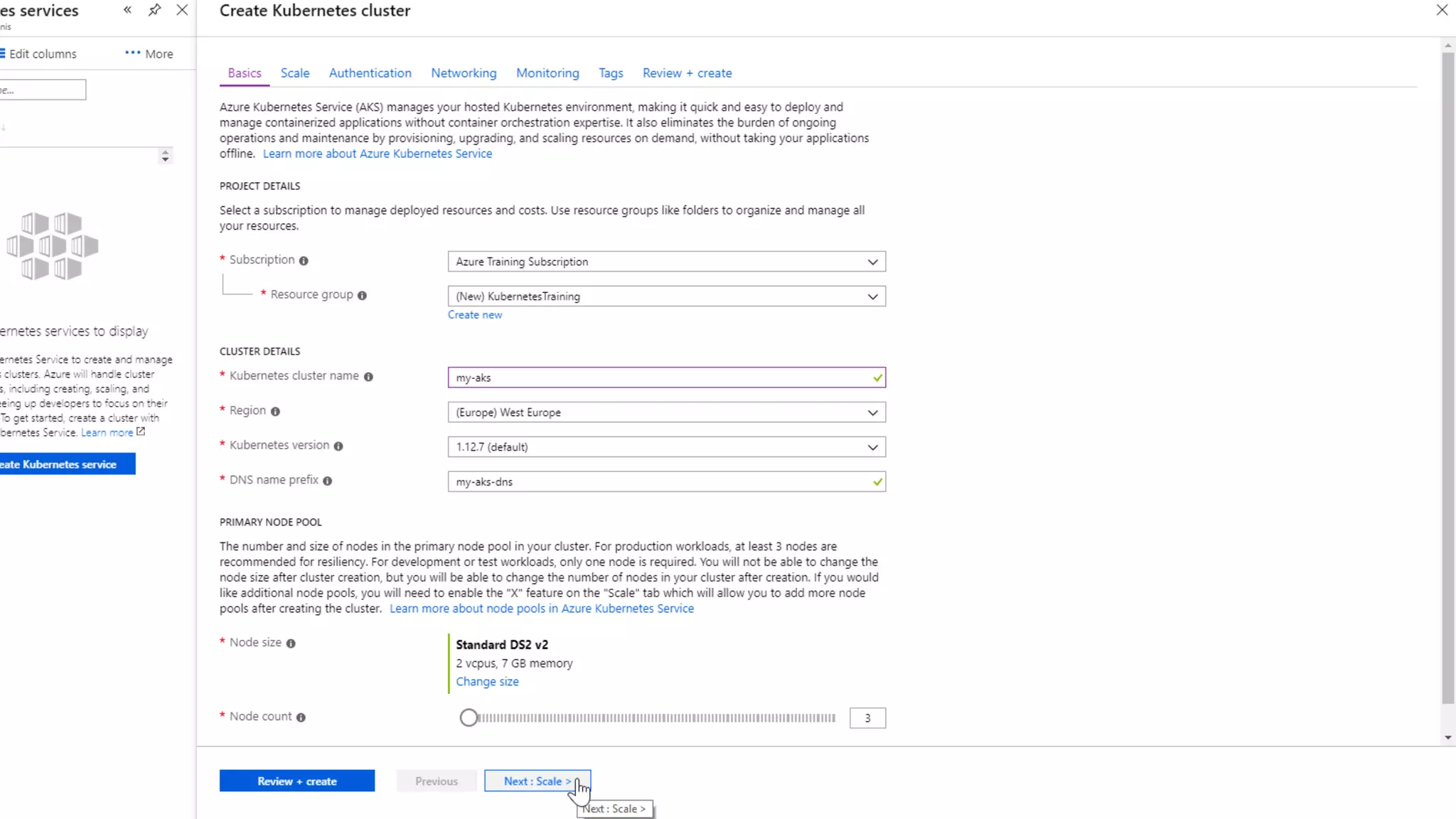The height and width of the screenshot is (819, 1456).
Task: Click the Node count slider handle
Action: click(x=469, y=718)
